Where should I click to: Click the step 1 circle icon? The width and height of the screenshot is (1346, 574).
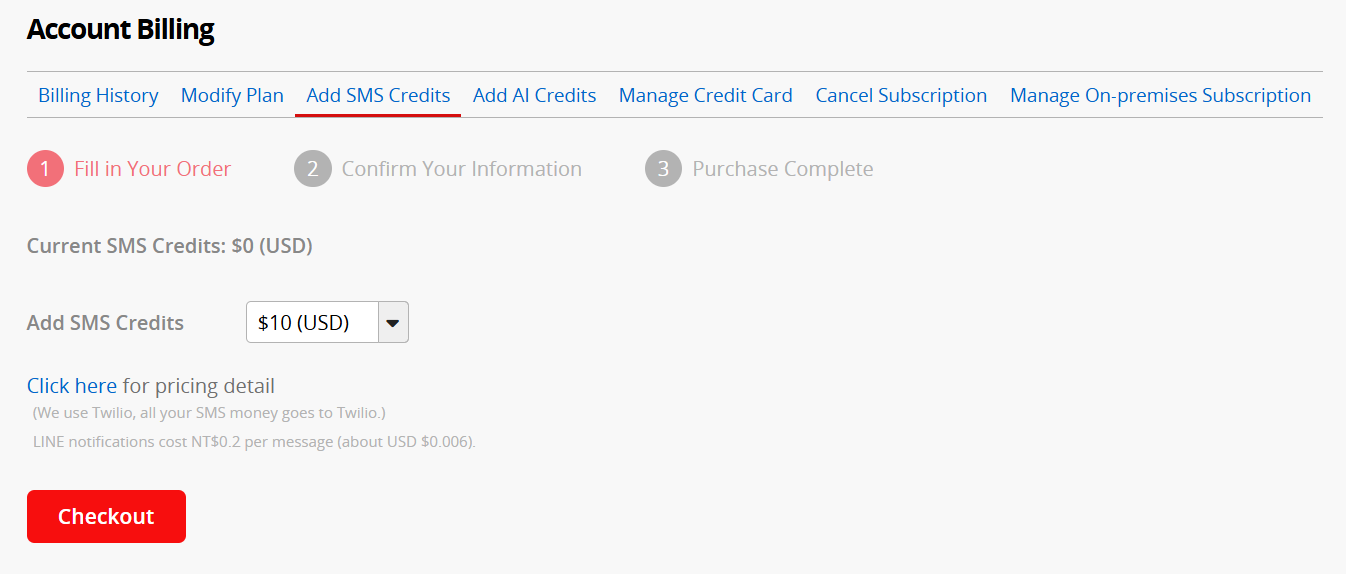45,169
